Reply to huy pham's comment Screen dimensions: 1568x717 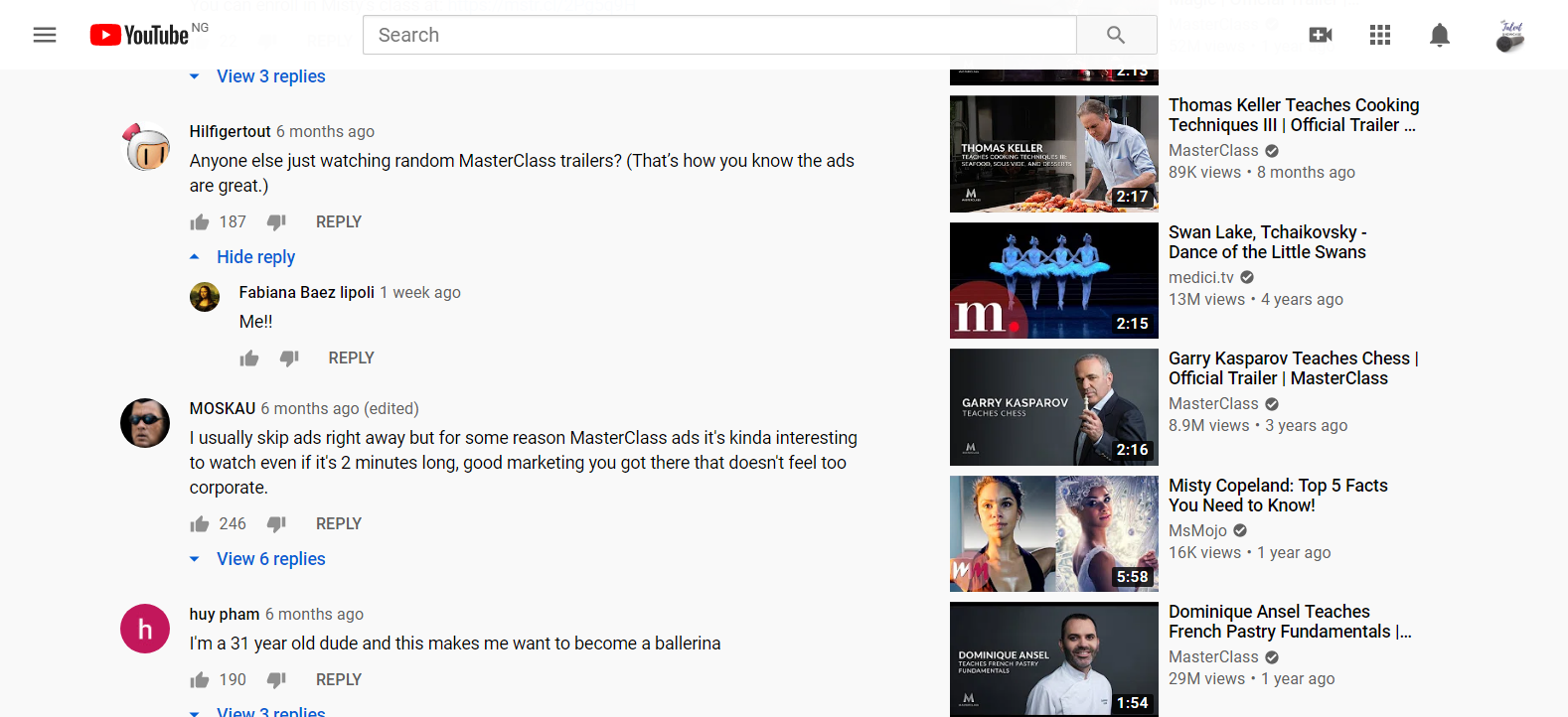tap(339, 680)
